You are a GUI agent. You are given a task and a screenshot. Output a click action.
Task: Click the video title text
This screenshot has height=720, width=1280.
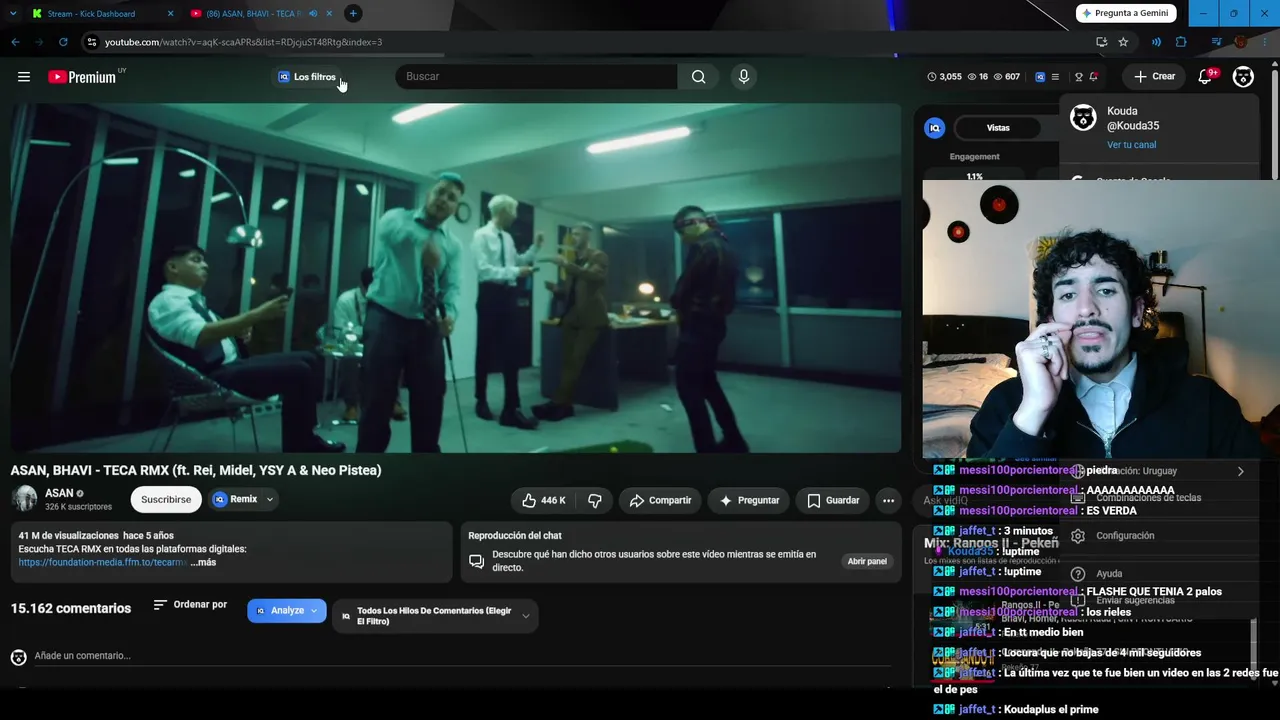click(x=196, y=470)
